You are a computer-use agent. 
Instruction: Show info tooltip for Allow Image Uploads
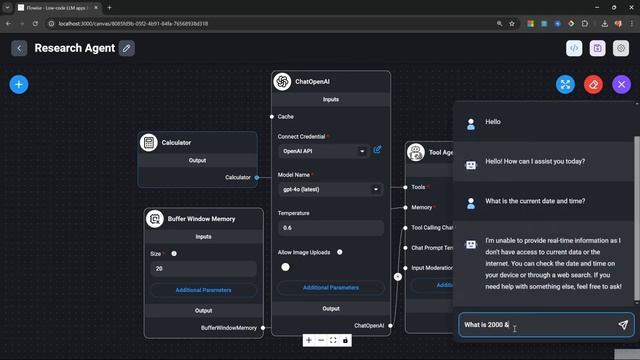coord(340,252)
